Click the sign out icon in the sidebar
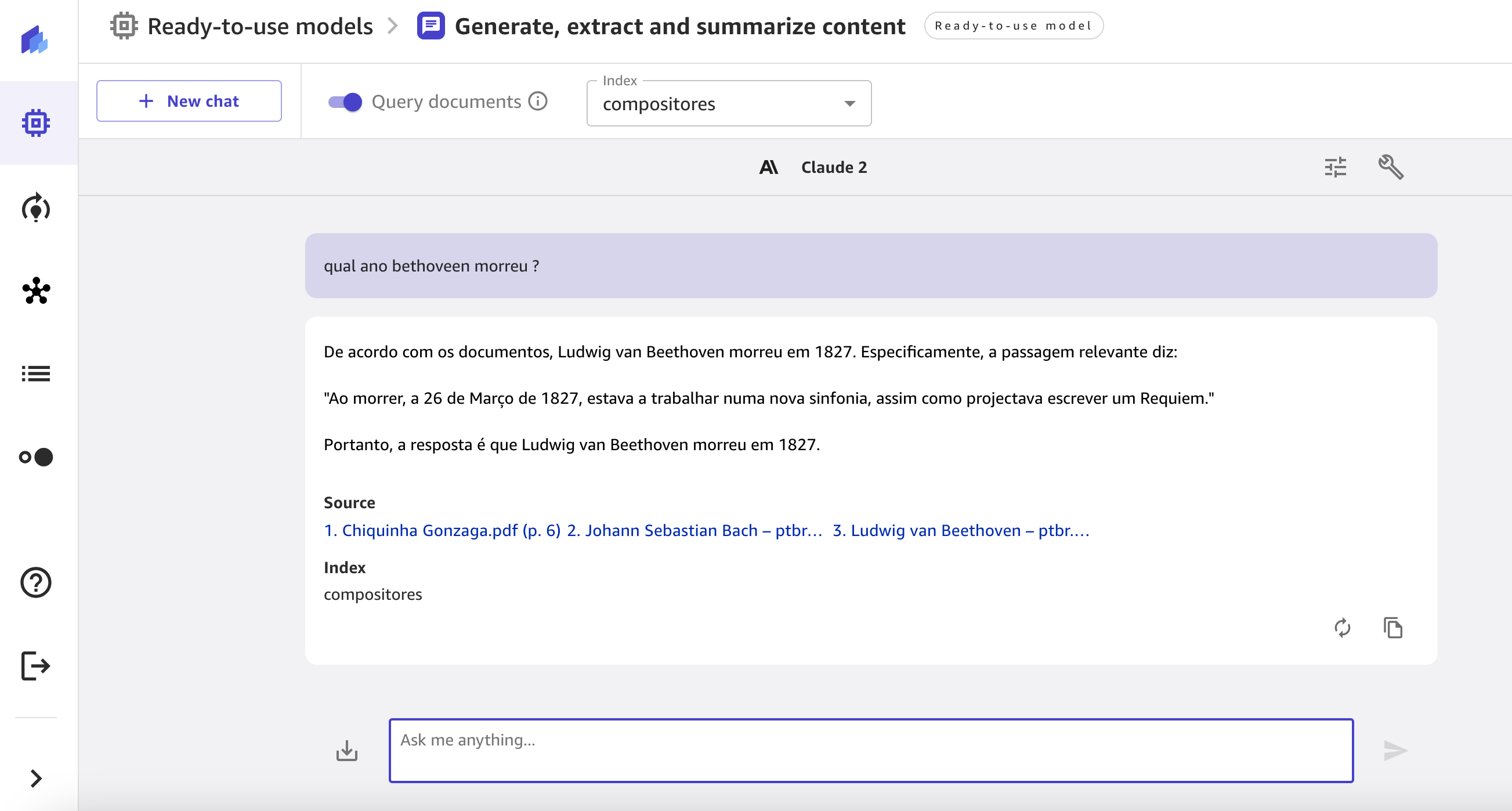Image resolution: width=1512 pixels, height=811 pixels. 36,666
